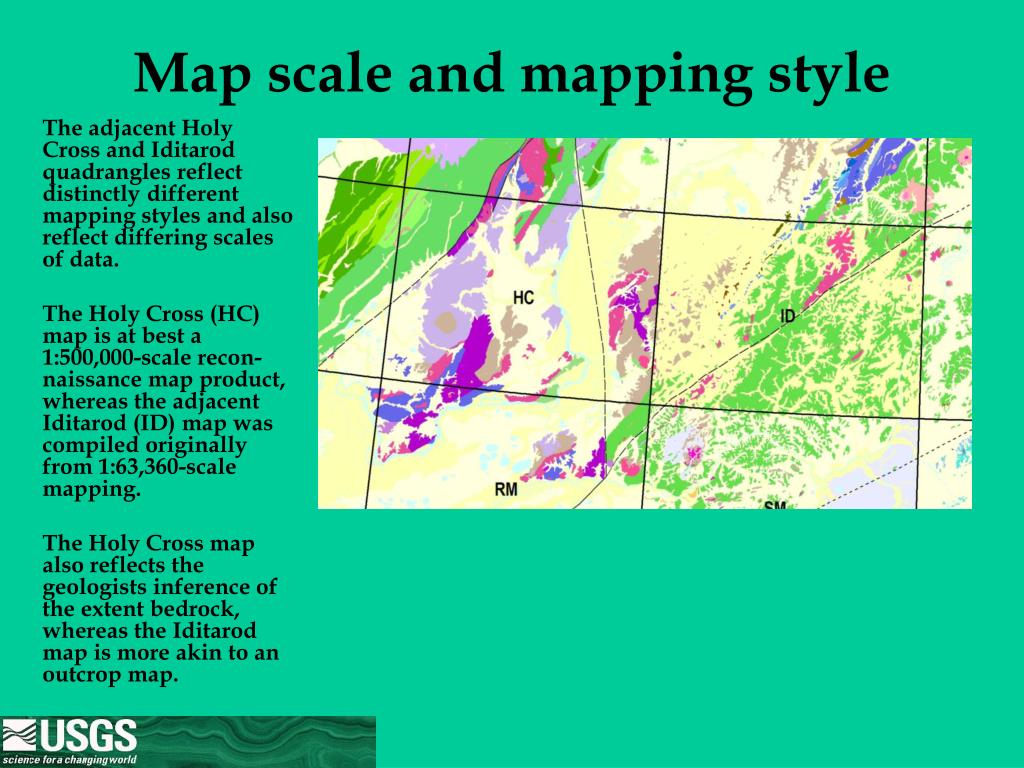Click the "HC" label on the map
Screen dimensions: 1024x768
tap(523, 298)
